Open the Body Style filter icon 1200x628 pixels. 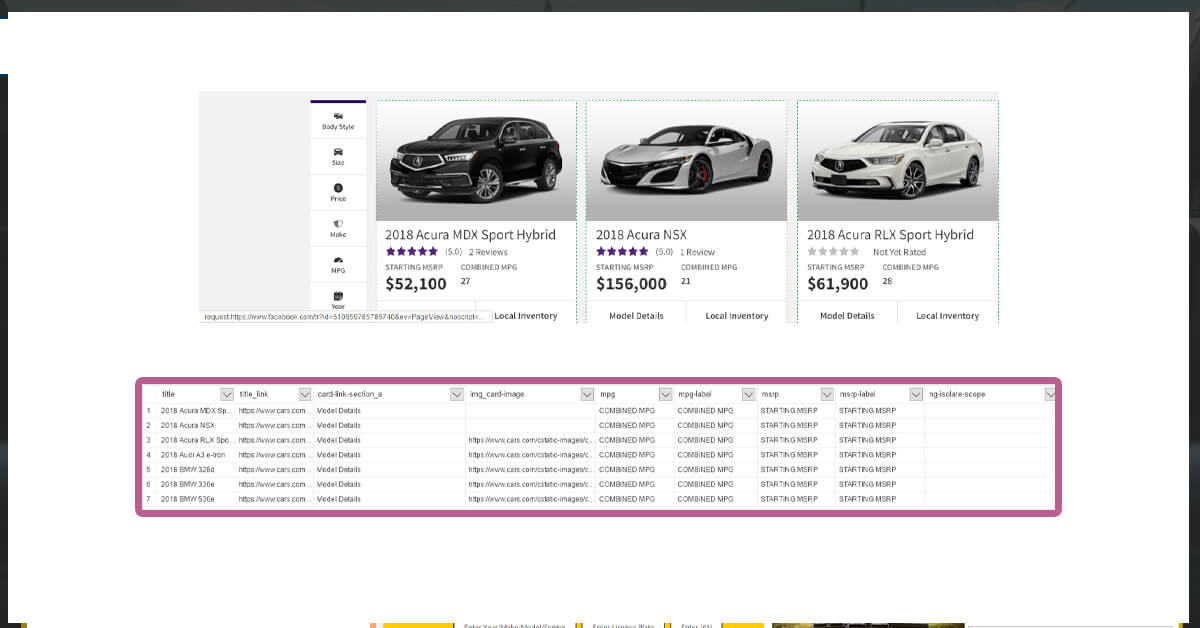tap(338, 117)
